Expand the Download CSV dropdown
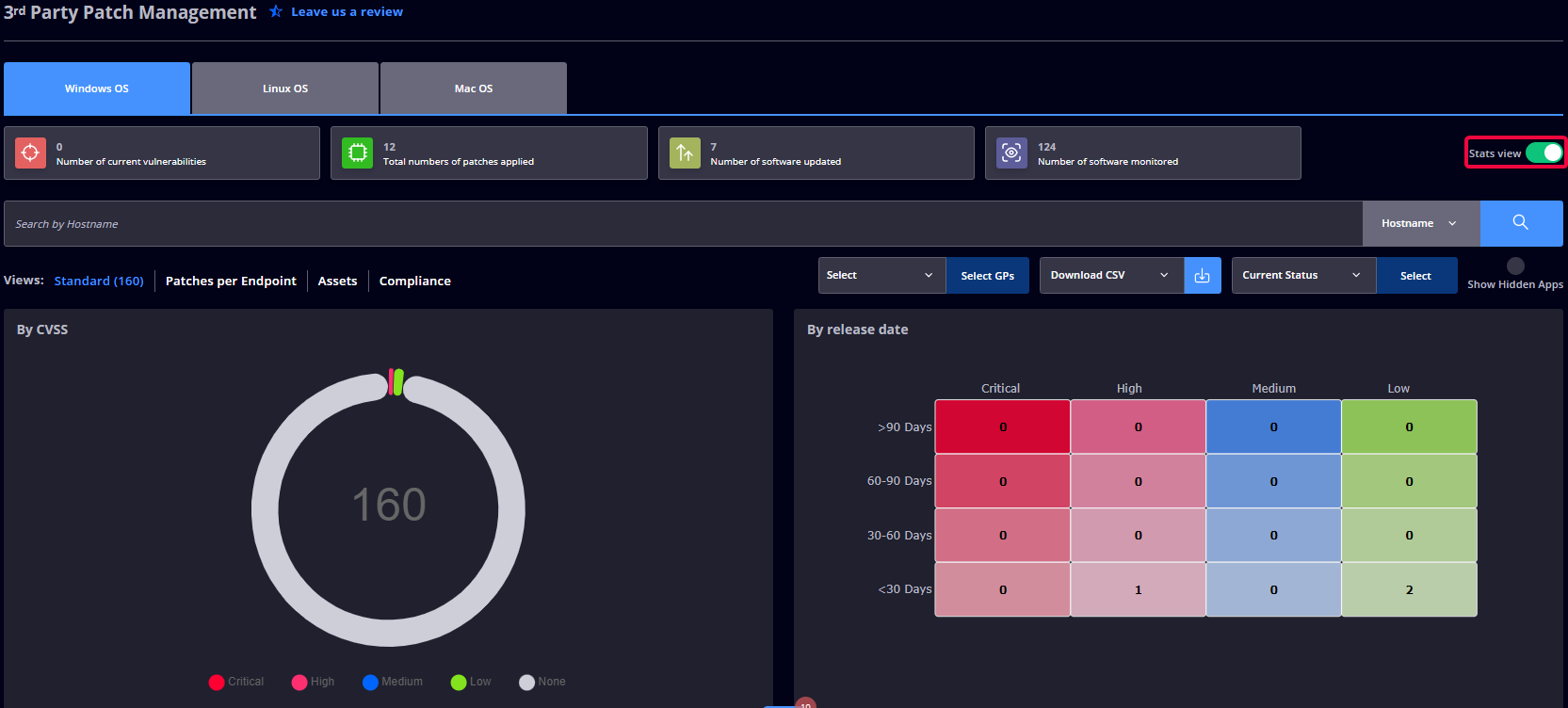This screenshot has height=708, width=1568. coord(1111,275)
